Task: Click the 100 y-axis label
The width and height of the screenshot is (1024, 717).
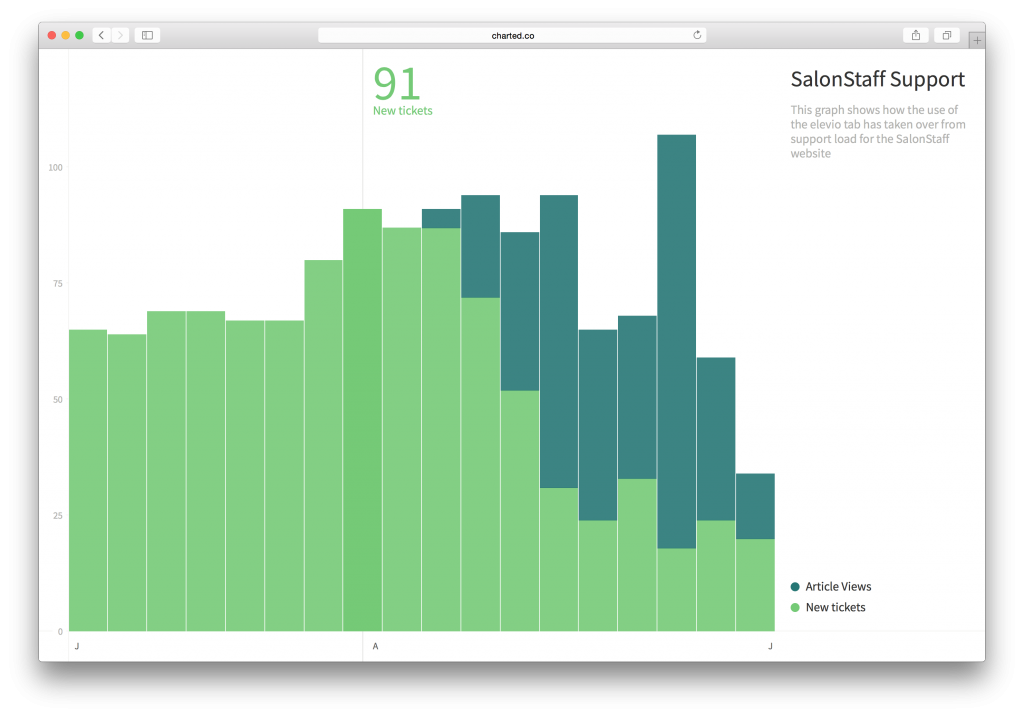Action: tap(56, 167)
